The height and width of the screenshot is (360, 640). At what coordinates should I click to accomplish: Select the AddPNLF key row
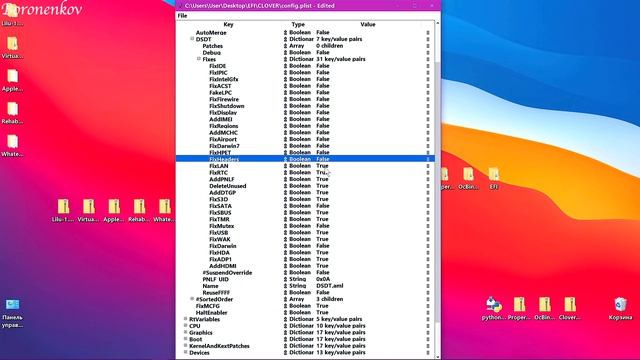click(x=222, y=179)
